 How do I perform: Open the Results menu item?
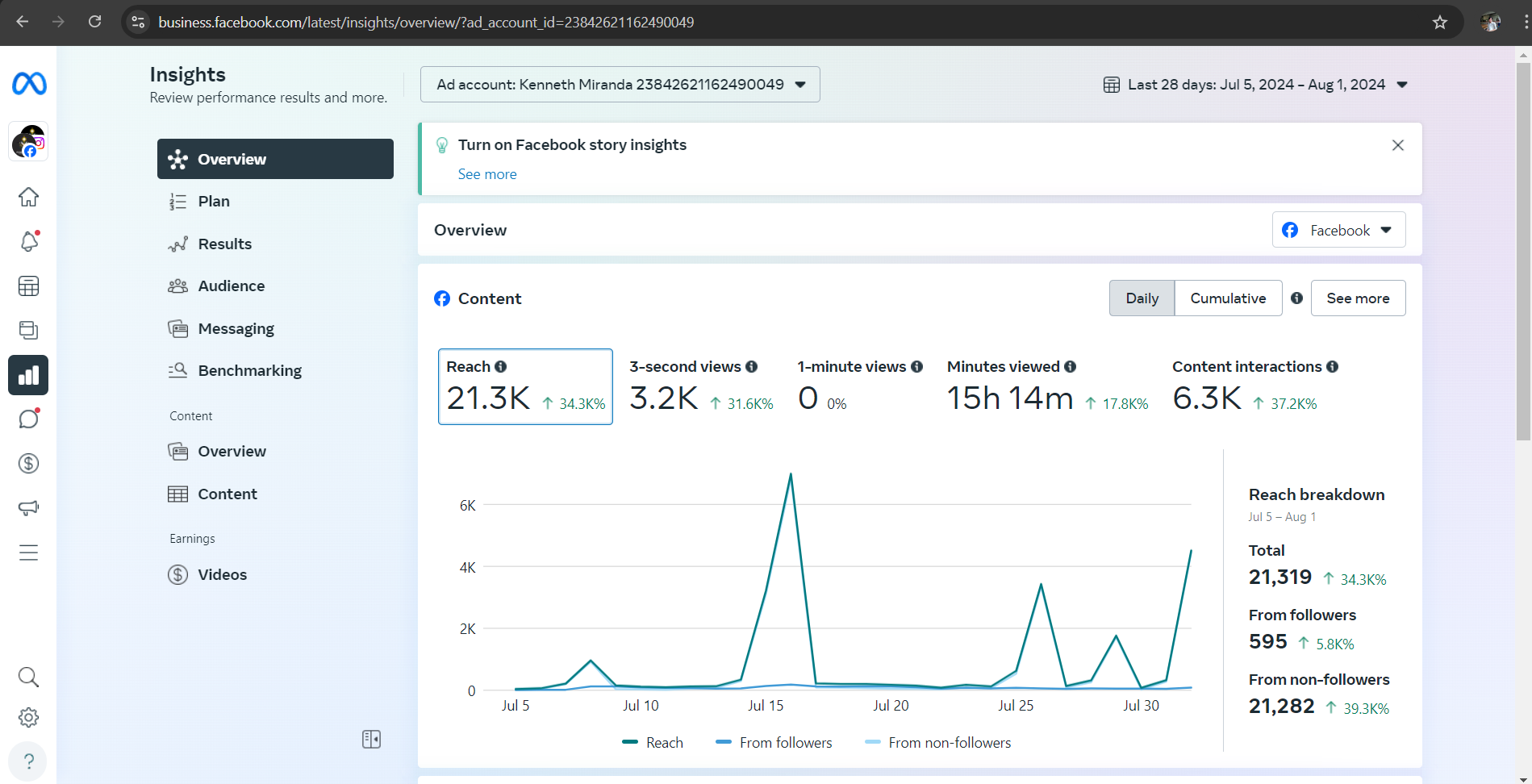(275, 244)
